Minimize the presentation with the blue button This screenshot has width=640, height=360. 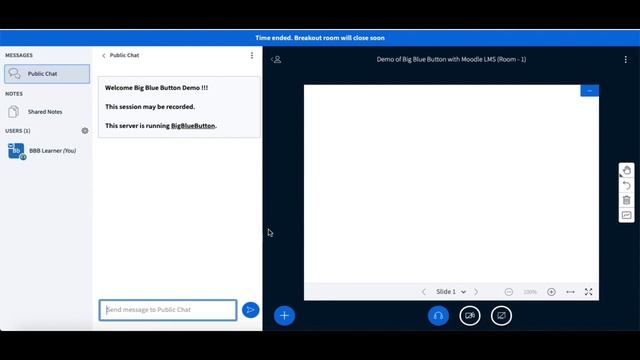589,91
